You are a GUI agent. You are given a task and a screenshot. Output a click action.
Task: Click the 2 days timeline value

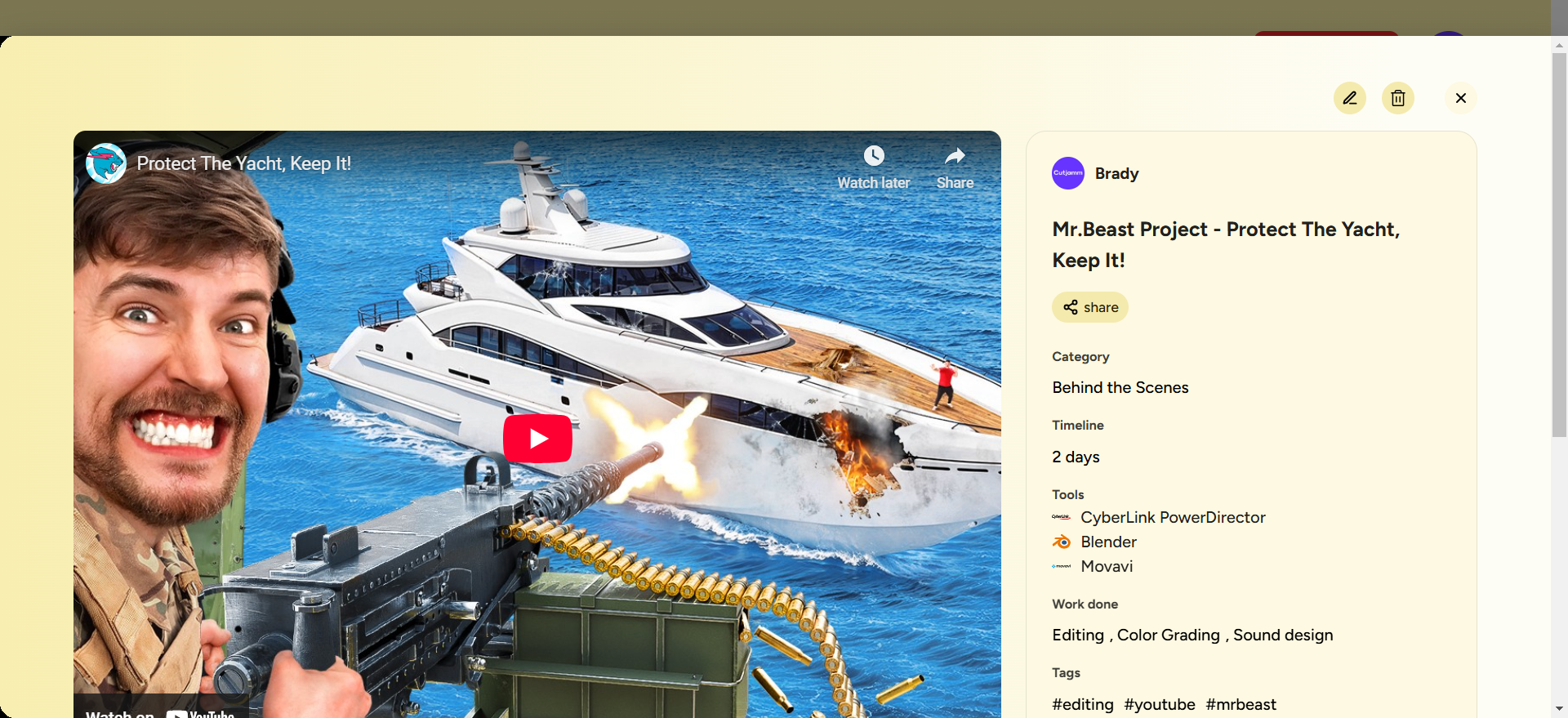tap(1076, 457)
